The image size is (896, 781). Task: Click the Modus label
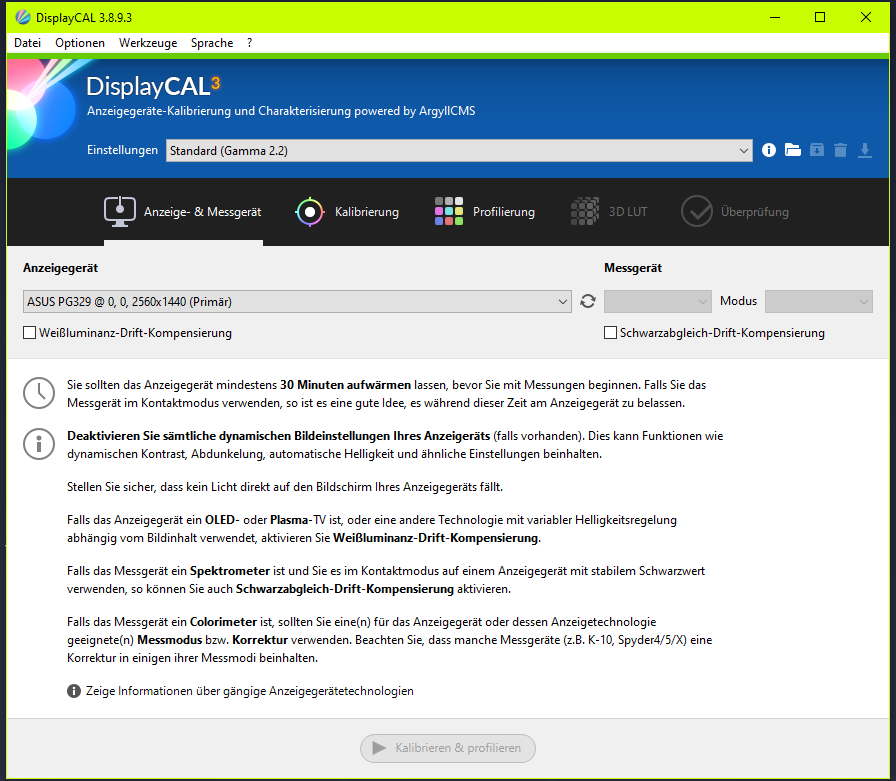[738, 301]
